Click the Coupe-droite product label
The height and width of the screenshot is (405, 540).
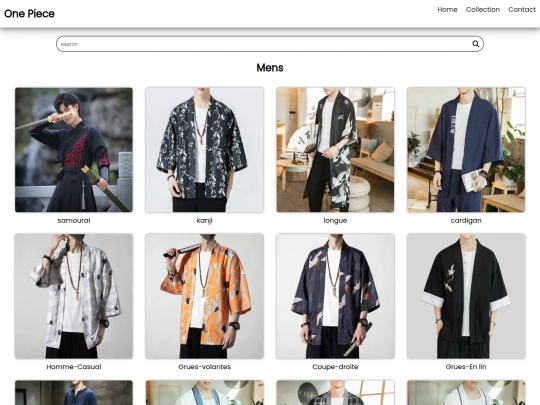335,367
